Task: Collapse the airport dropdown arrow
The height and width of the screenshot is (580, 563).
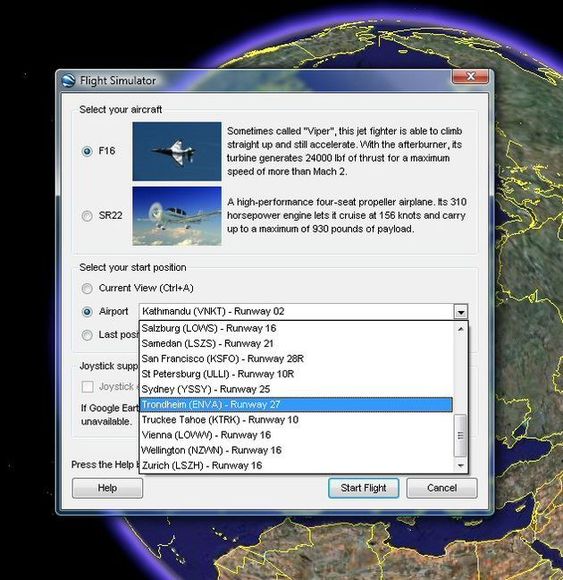Action: (461, 312)
